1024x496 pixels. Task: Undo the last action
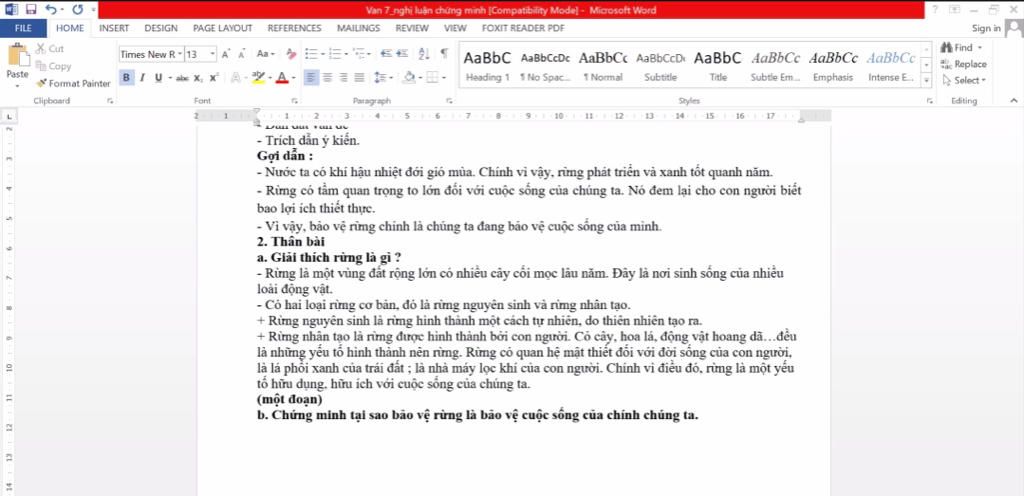tap(51, 9)
